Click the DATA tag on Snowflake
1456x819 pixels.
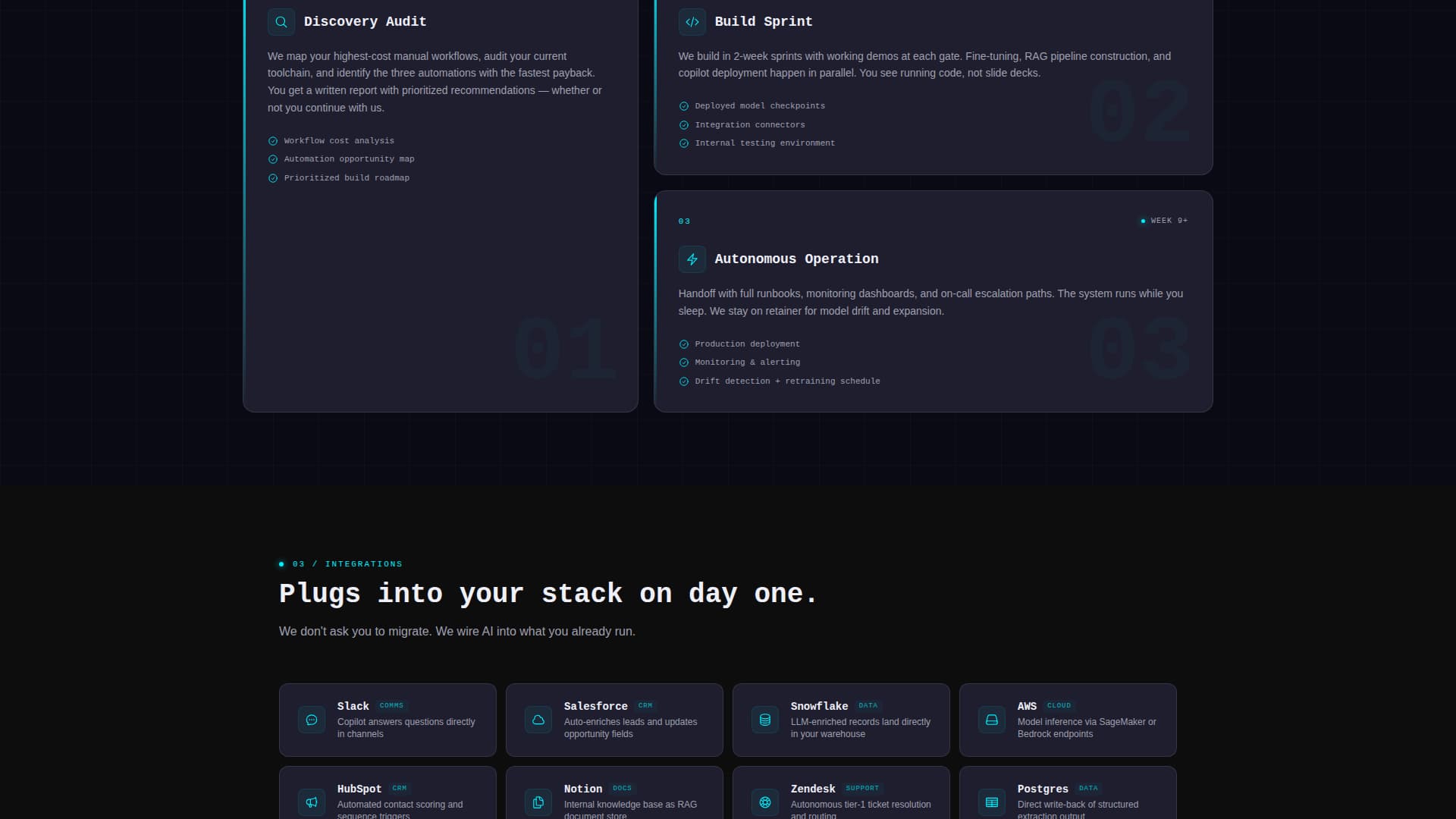(x=868, y=705)
